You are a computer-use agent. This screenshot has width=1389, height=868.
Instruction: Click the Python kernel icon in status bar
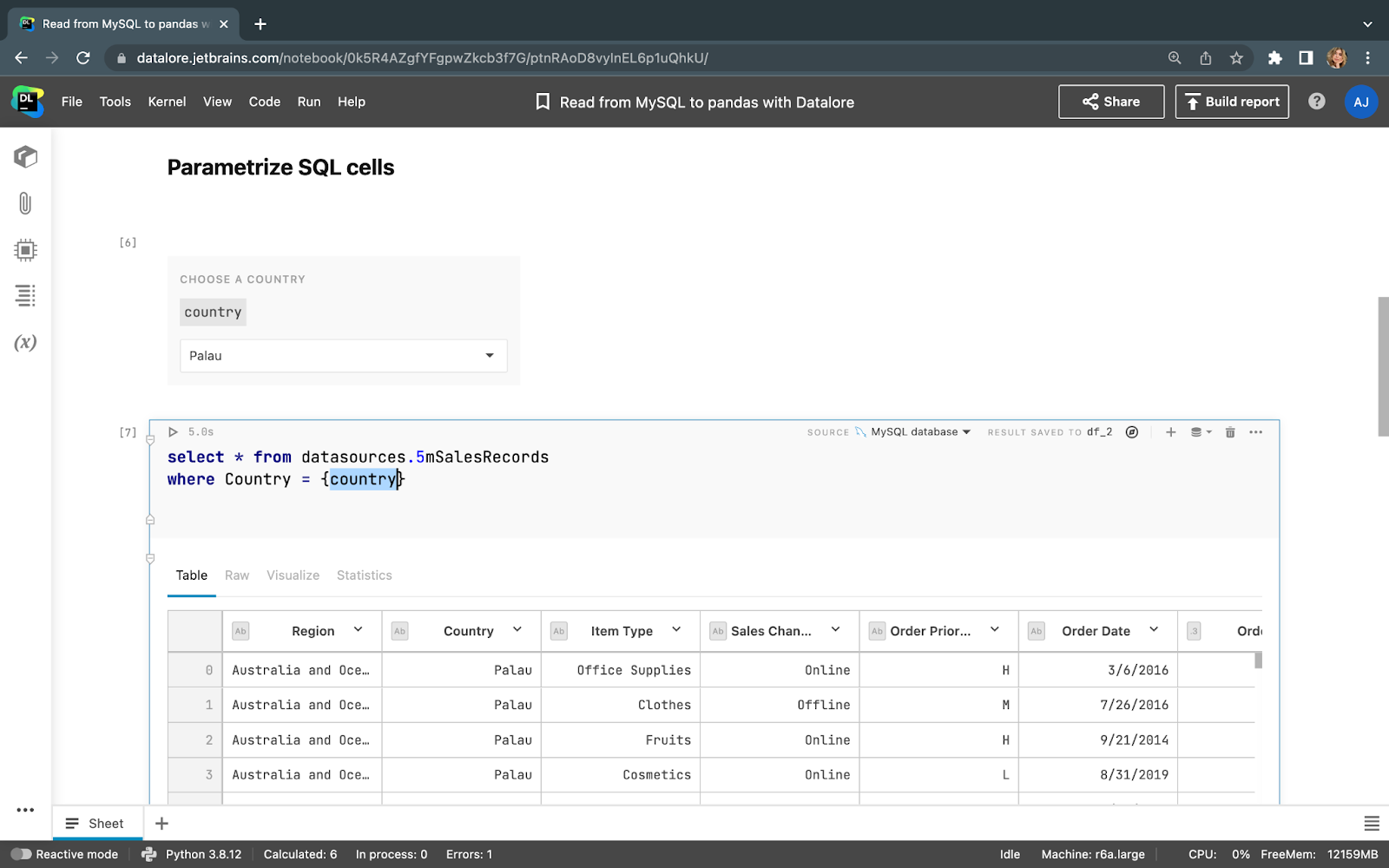(x=149, y=854)
